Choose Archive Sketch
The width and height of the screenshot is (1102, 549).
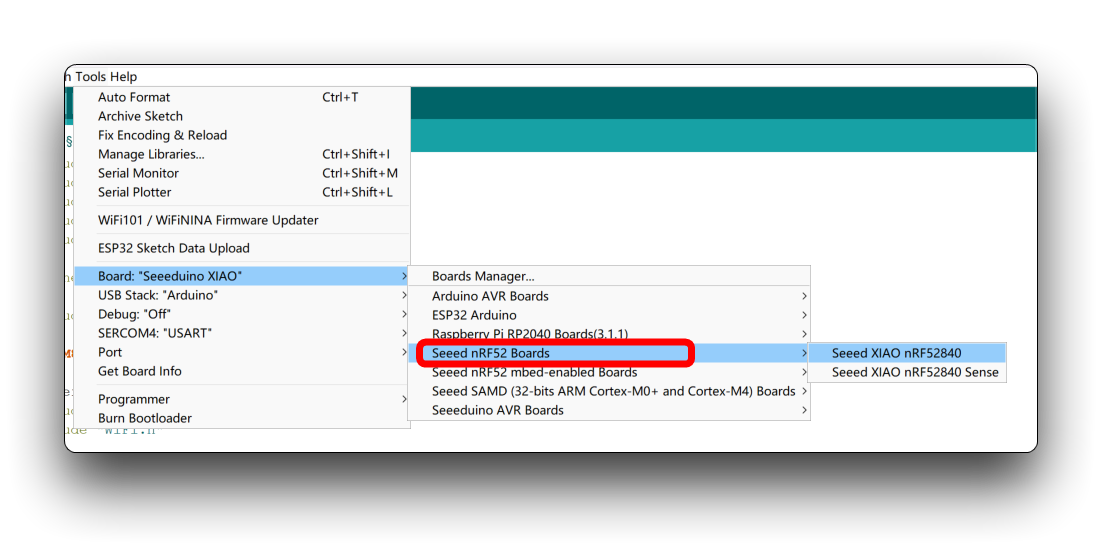point(242,116)
